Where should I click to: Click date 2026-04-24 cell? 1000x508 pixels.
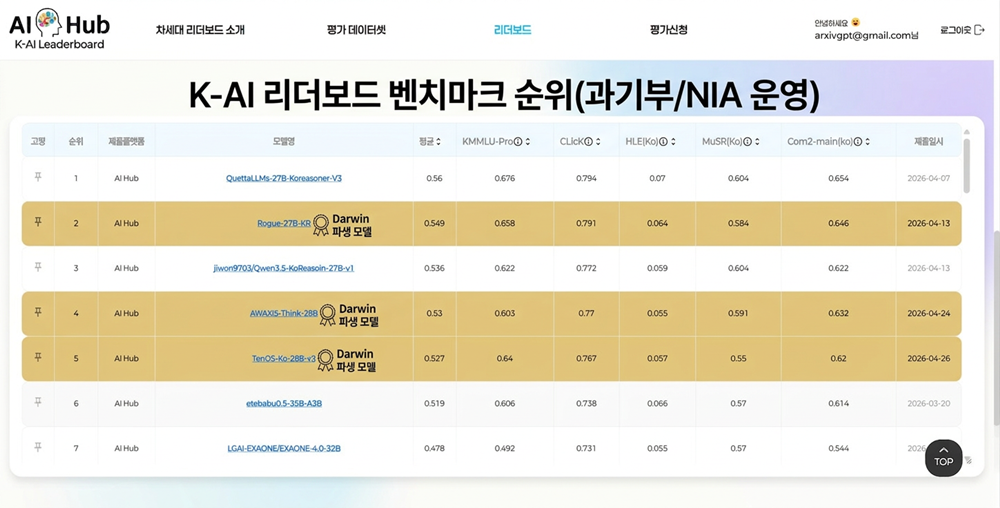[929, 314]
